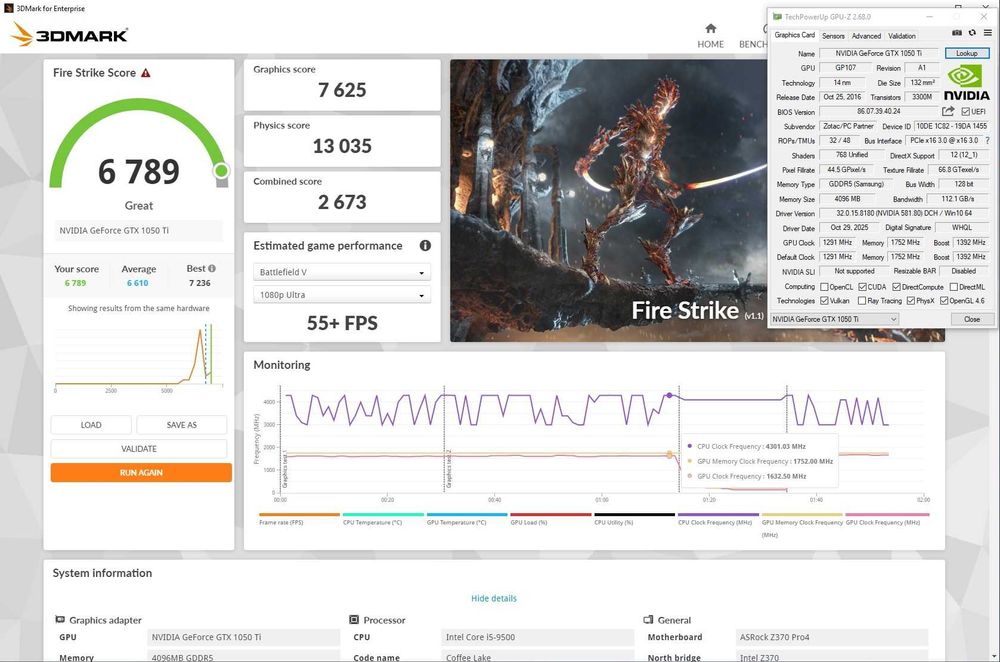Click the BIOS share/export icon in GPU-Z
This screenshot has width=1000, height=662.
point(948,111)
